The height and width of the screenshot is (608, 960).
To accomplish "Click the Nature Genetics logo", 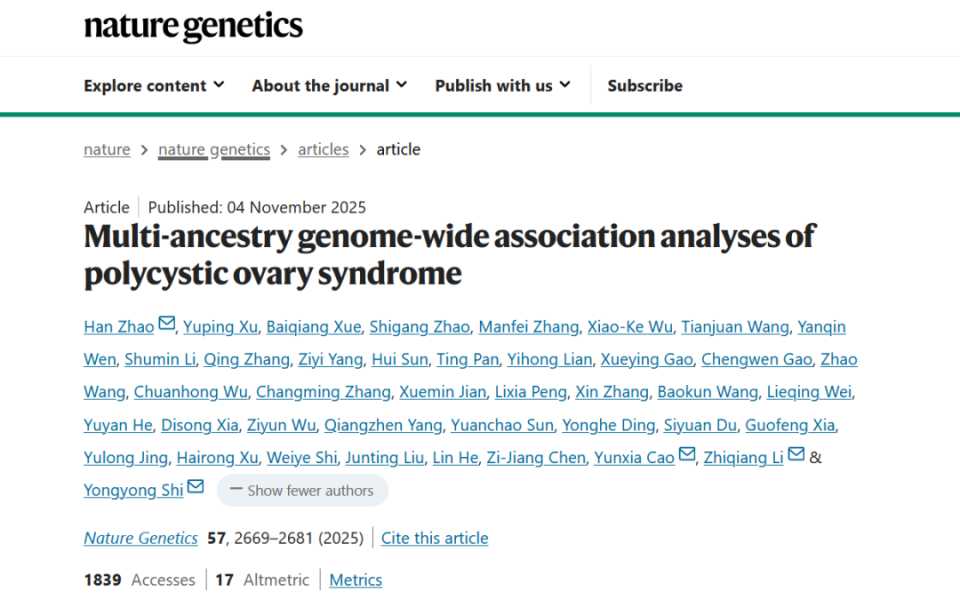I will point(193,27).
